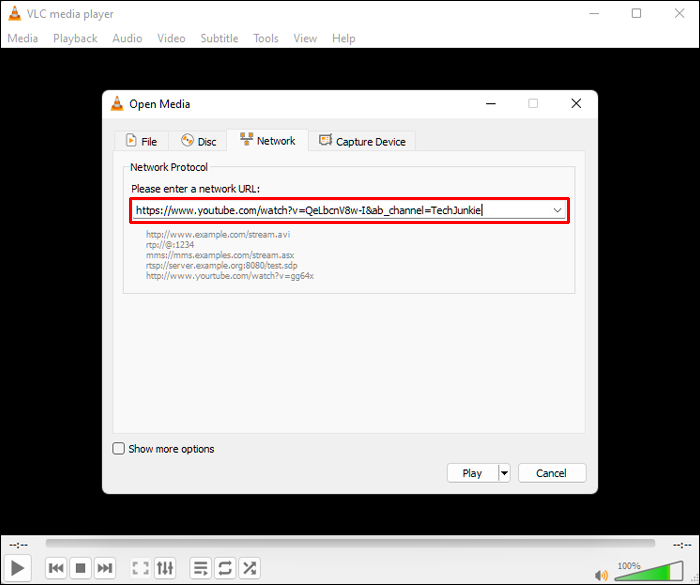
Task: Close the VLC media player window
Action: 679,13
